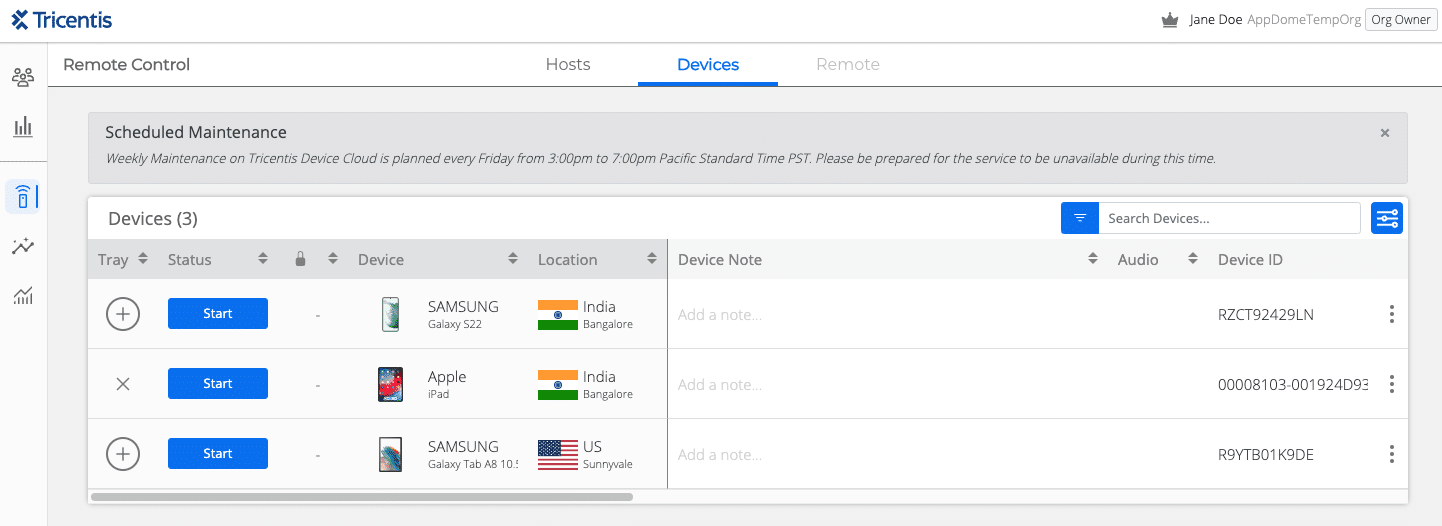Open column settings sliders icon
The width and height of the screenshot is (1442, 526).
1387,218
